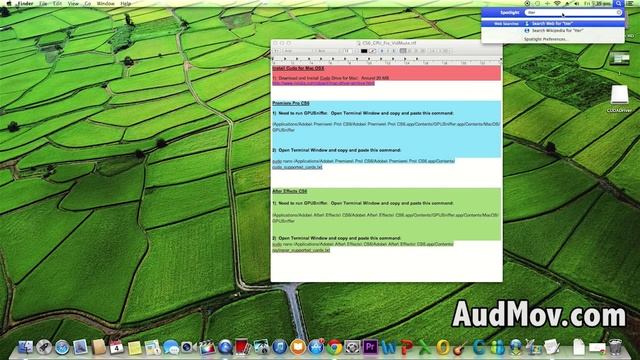Click the Spotlight magnifier in menu bar
The width and height of the screenshot is (640, 360).
(619, 3)
